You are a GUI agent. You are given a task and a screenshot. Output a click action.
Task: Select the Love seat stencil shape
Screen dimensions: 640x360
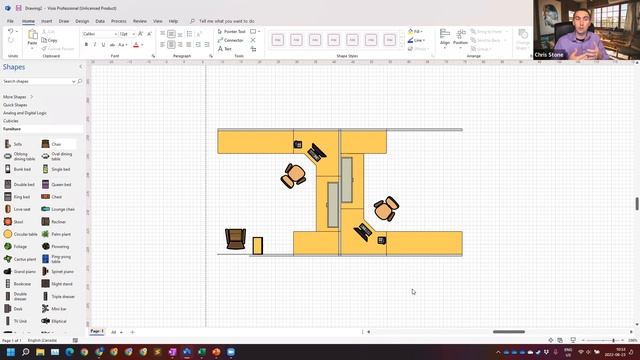pyautogui.click(x=17, y=209)
